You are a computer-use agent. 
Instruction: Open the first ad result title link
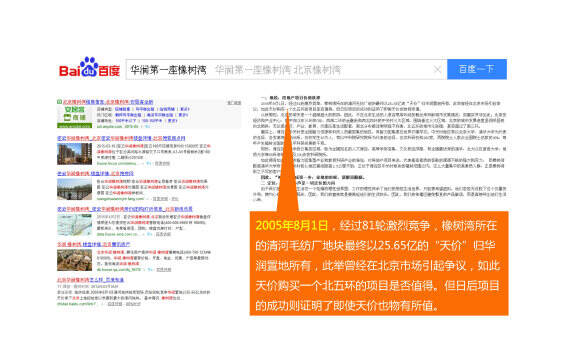pyautogui.click(x=108, y=102)
